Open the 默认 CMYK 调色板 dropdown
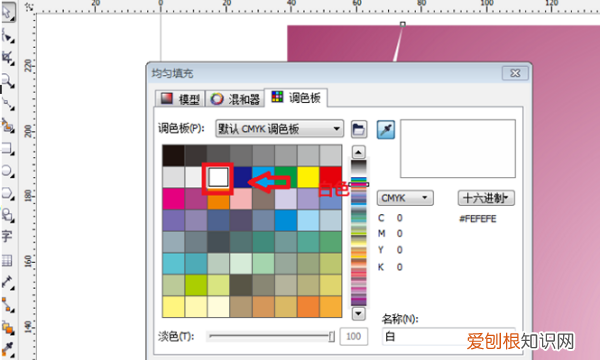 click(x=279, y=129)
